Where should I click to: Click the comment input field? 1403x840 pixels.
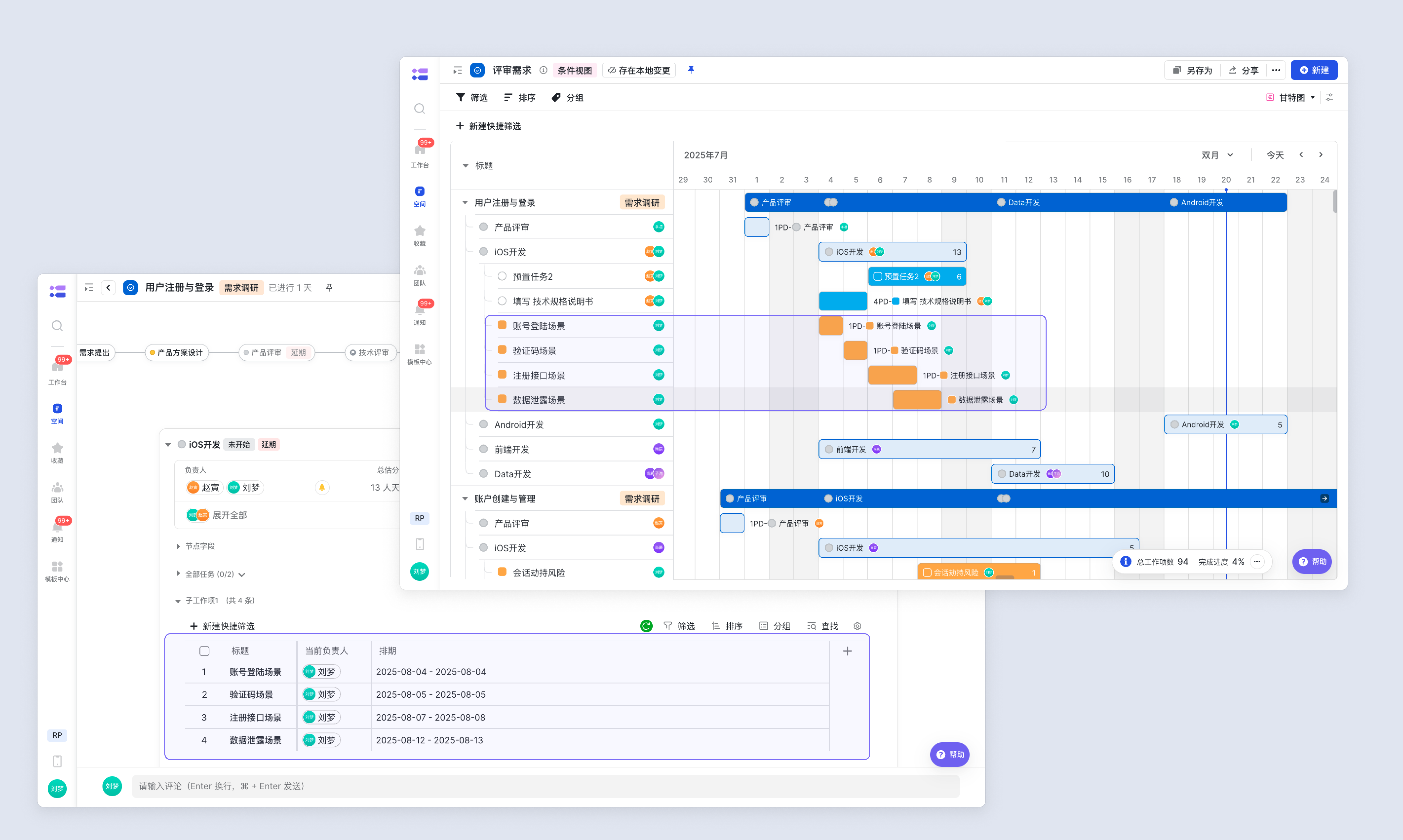(546, 786)
